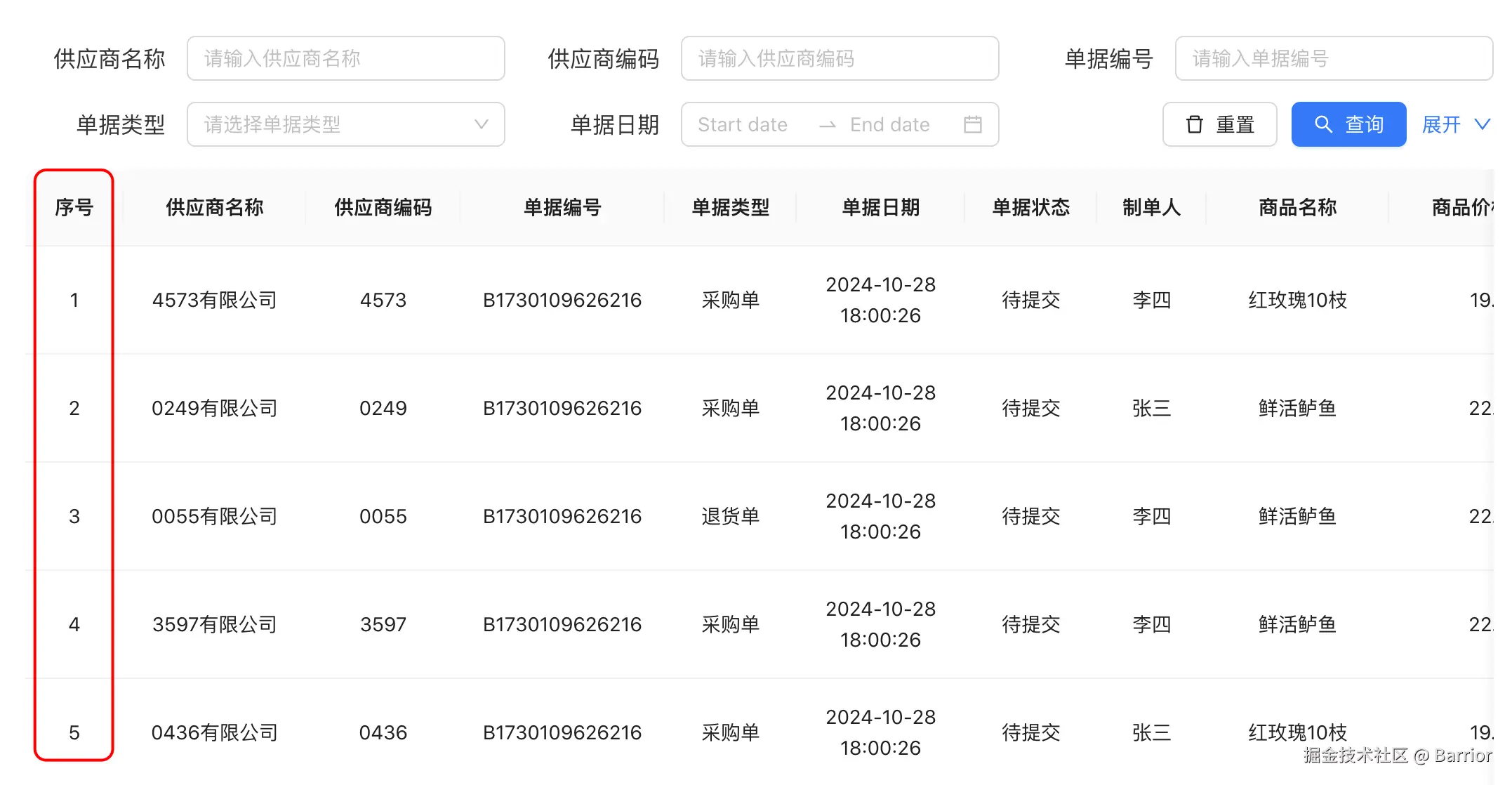This screenshot has height=785, width=1512.
Task: Click the End date field
Action: pos(889,124)
